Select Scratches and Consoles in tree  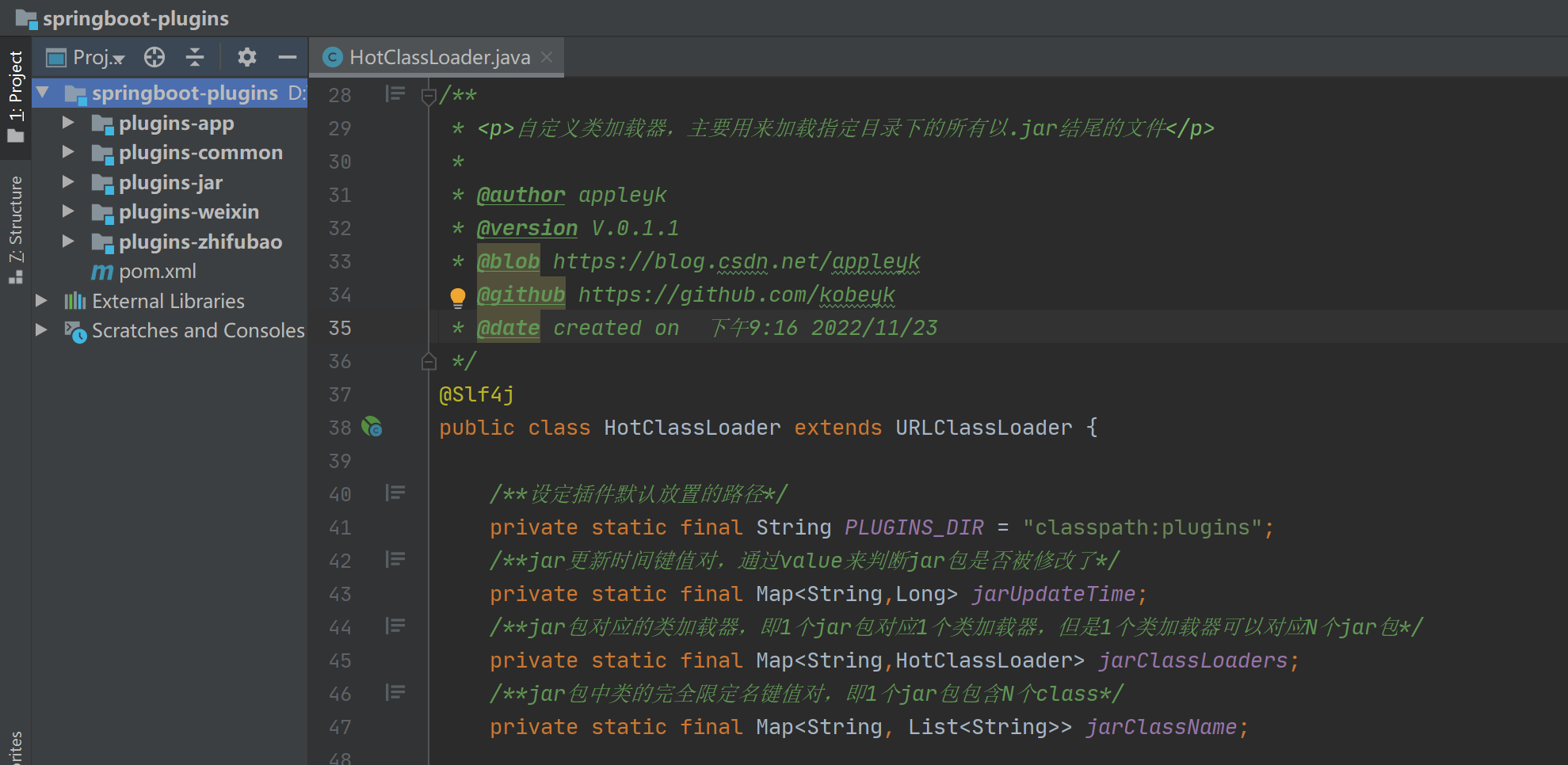198,331
